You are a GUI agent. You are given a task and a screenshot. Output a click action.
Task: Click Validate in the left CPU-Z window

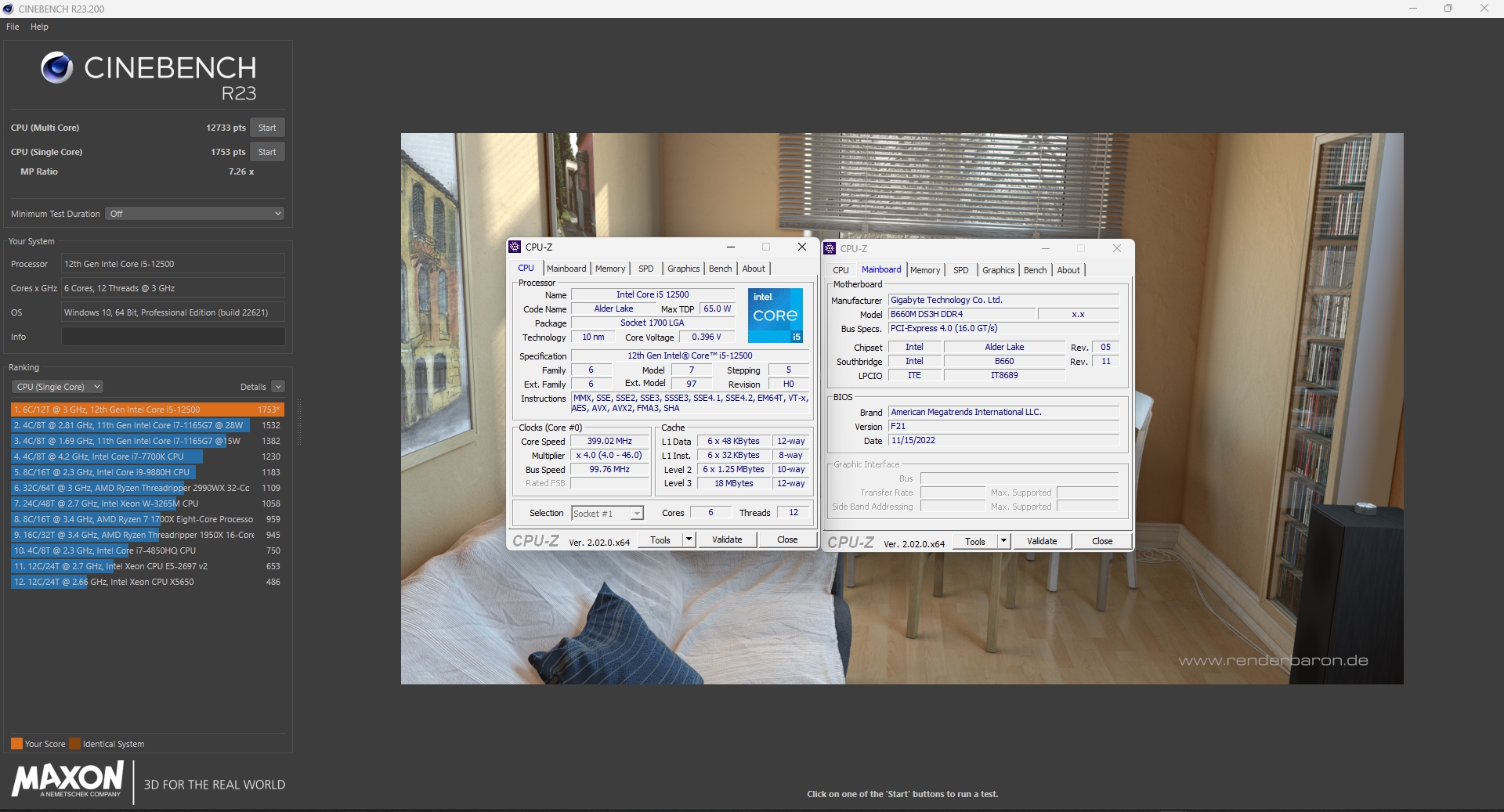[727, 540]
